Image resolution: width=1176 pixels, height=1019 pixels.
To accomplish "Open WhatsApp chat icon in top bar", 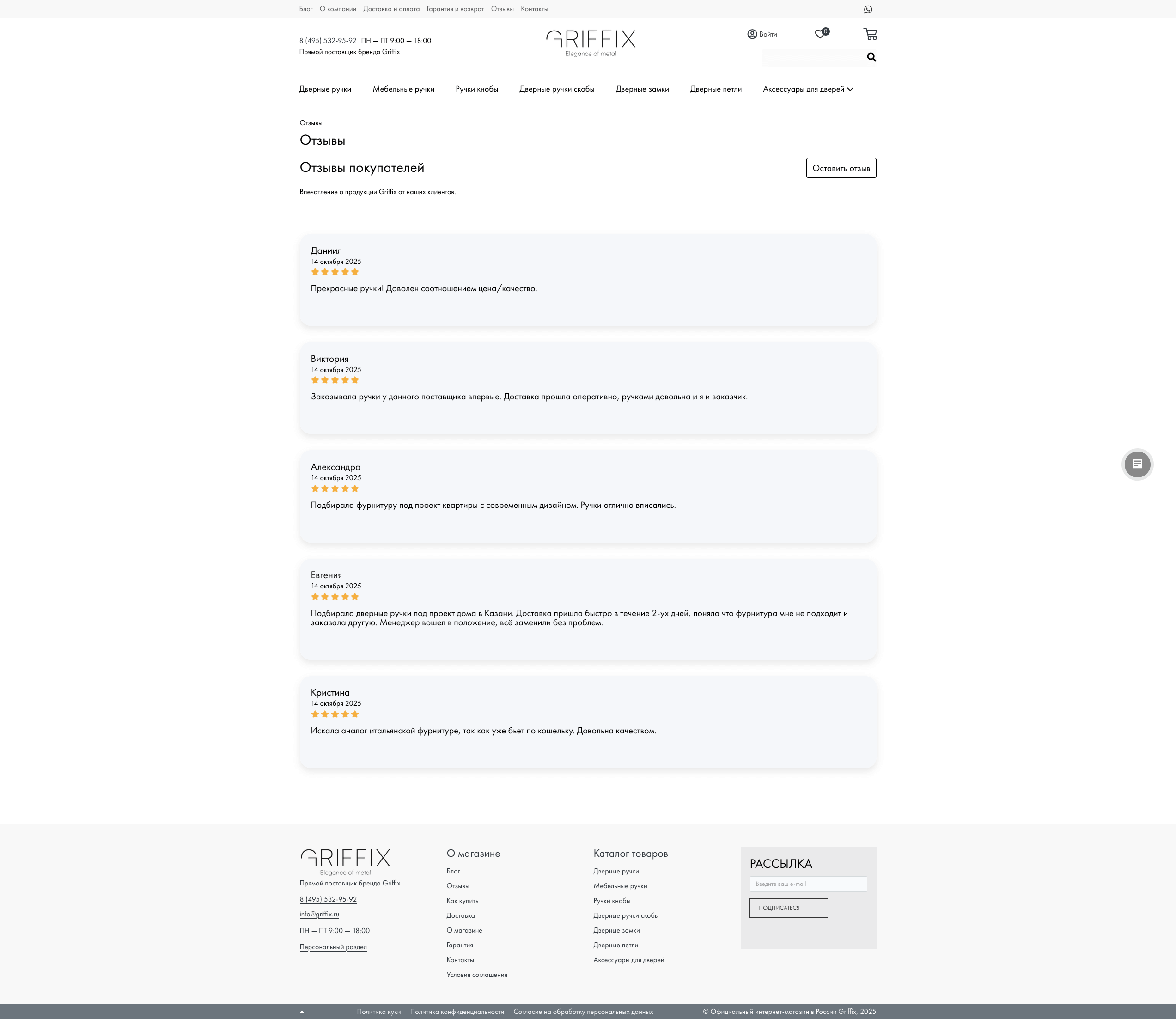I will (x=868, y=9).
